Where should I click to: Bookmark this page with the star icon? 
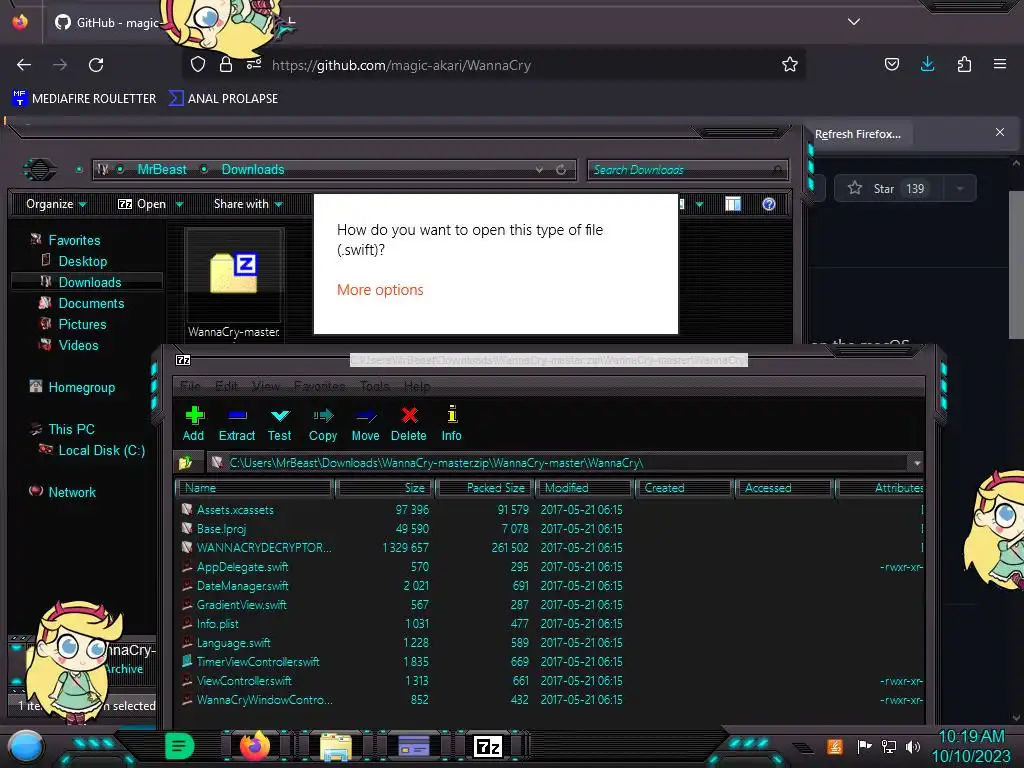click(x=790, y=65)
